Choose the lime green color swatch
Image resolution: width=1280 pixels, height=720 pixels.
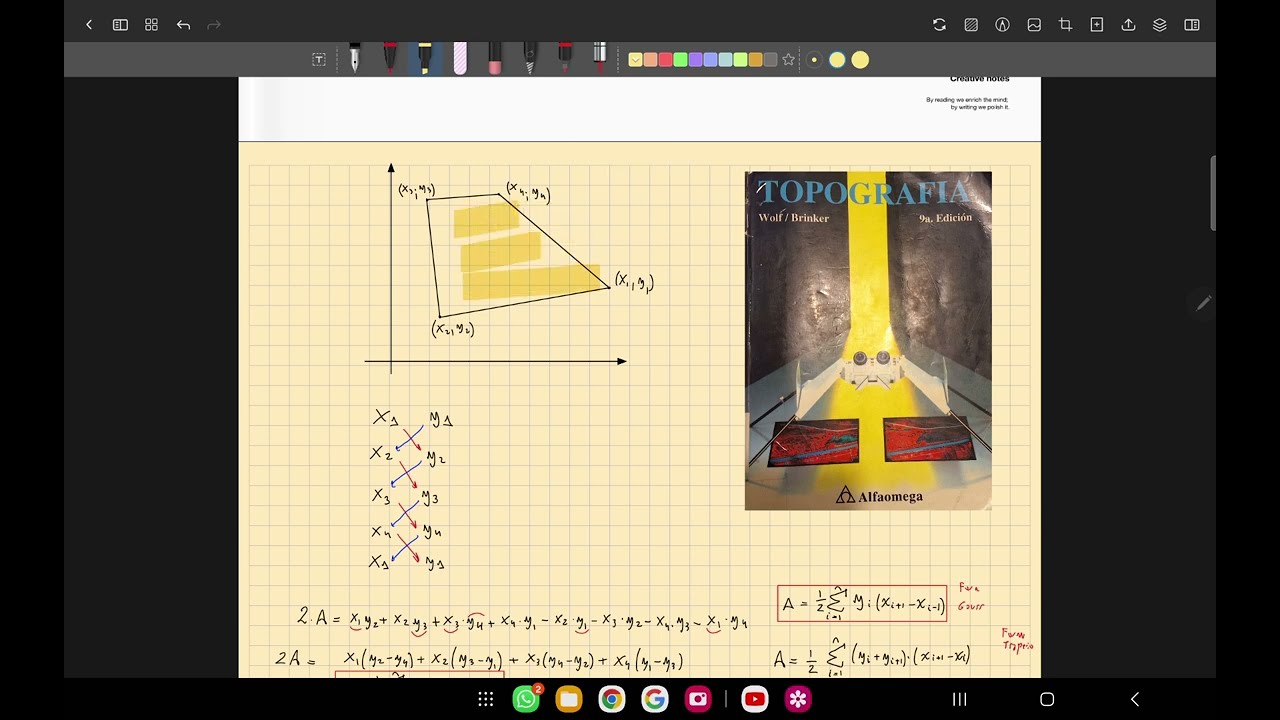(x=740, y=60)
